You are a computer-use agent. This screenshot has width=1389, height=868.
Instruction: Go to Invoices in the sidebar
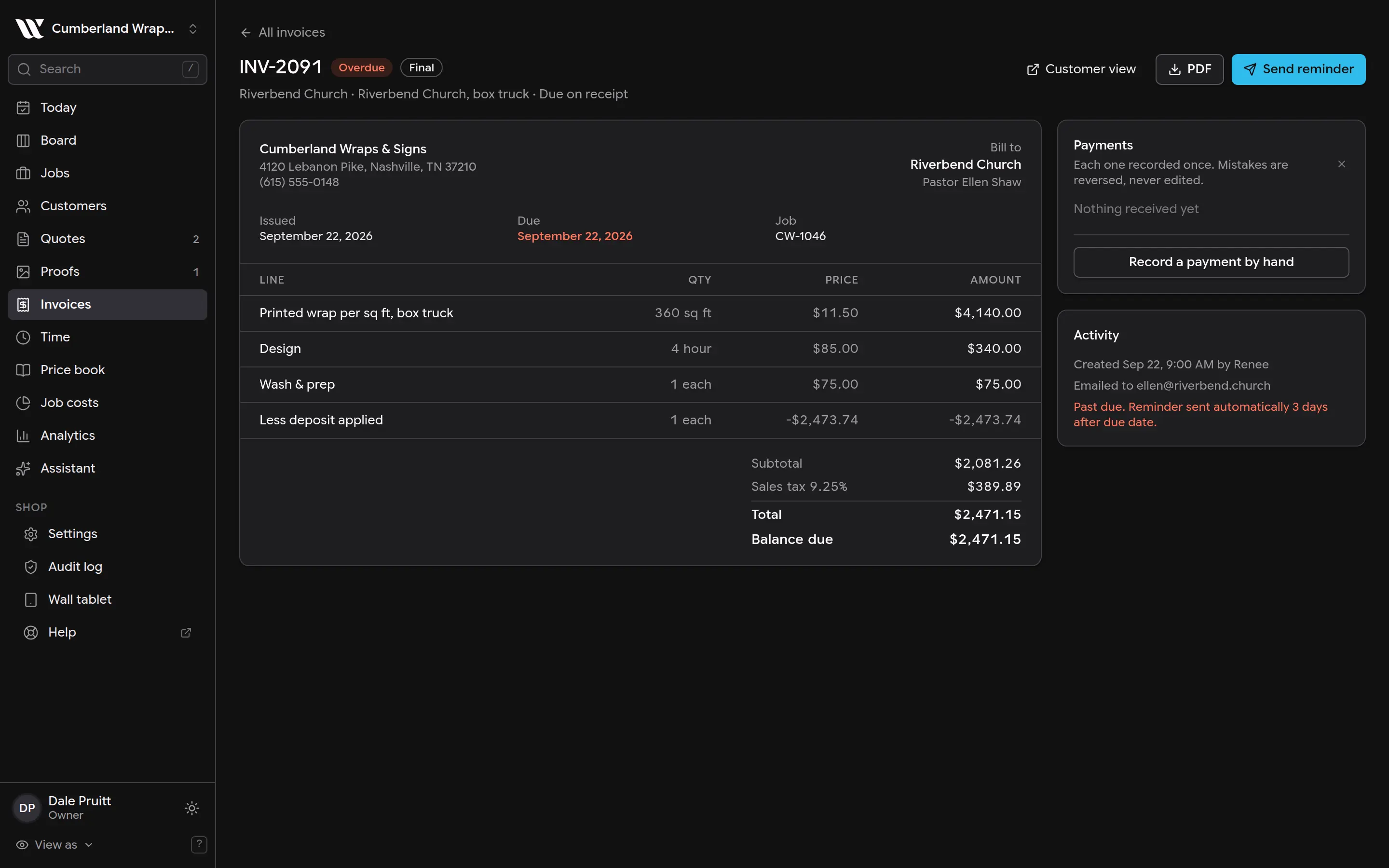click(x=108, y=304)
